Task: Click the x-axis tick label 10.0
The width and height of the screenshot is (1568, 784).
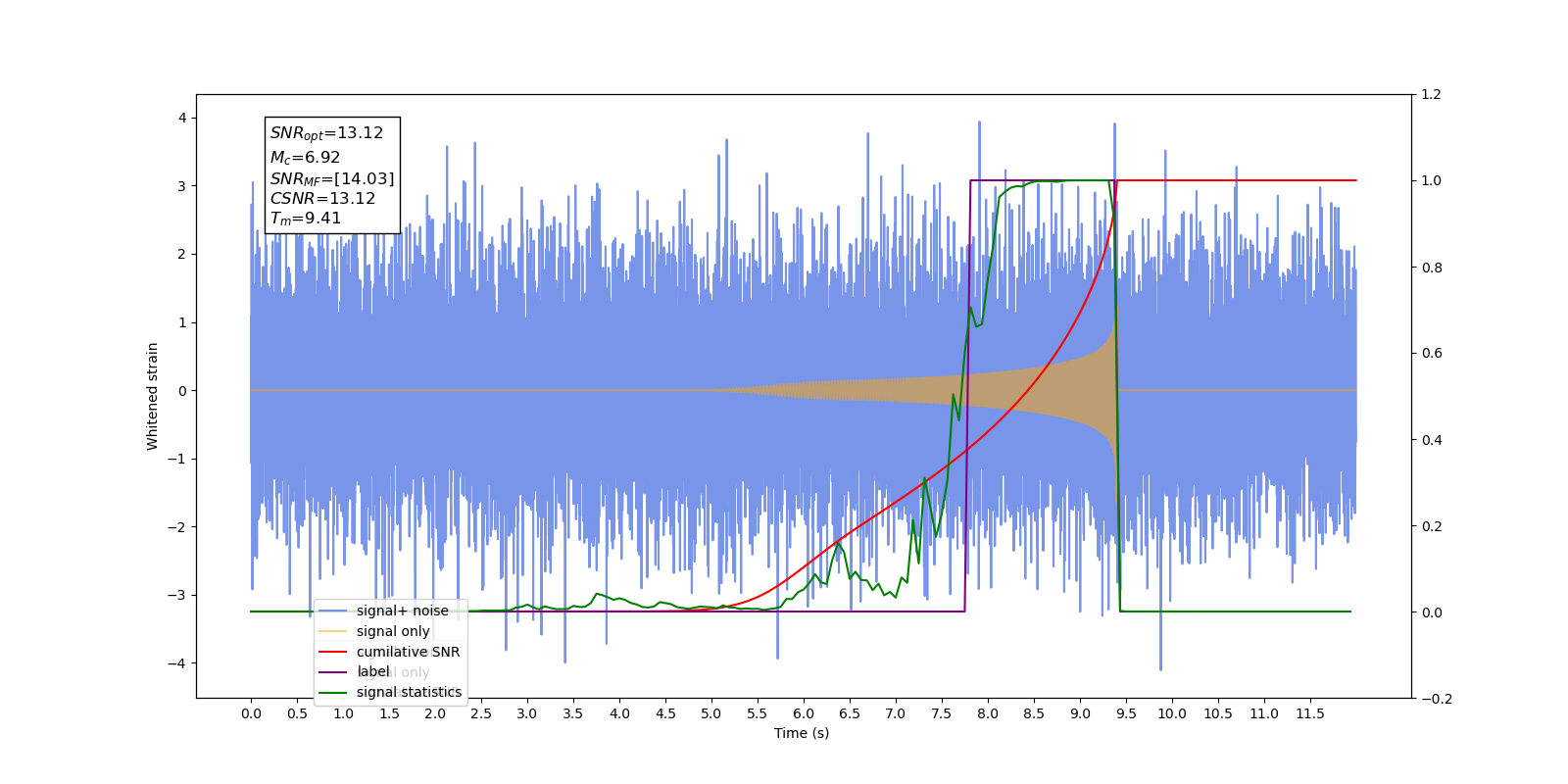Action: [x=1172, y=713]
